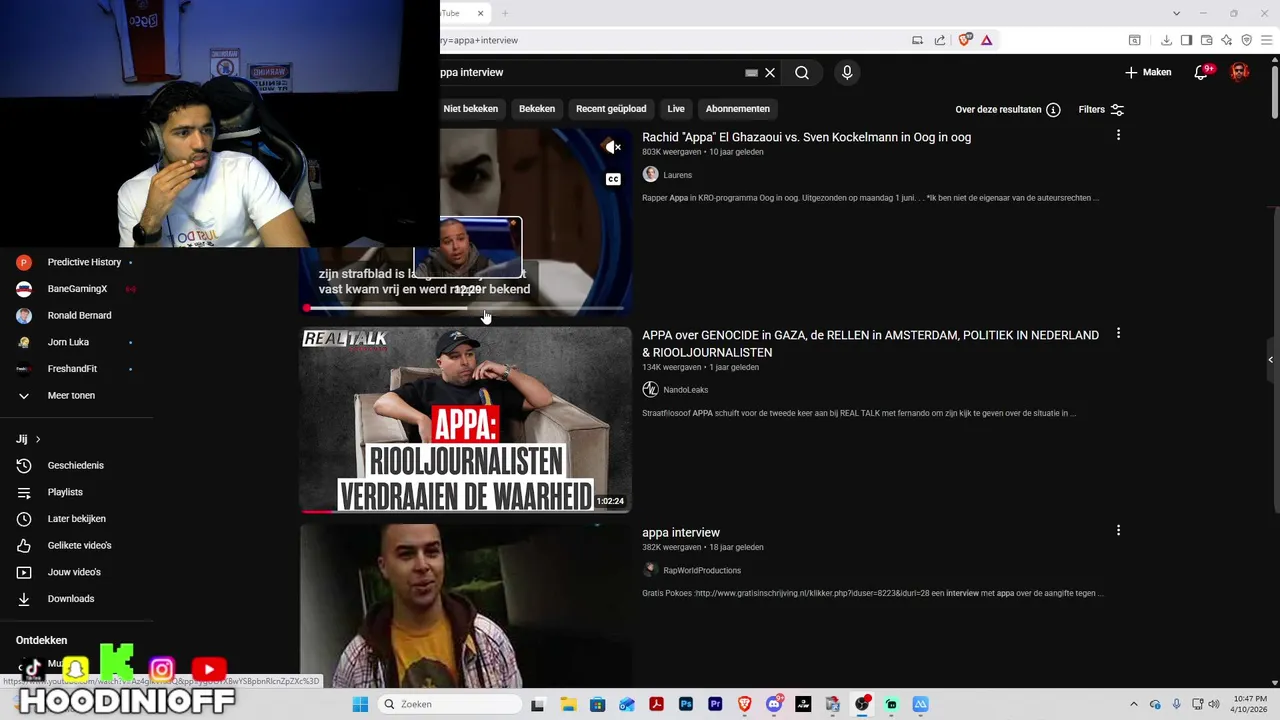Open more options for the APPA over GENOCIDE video
The height and width of the screenshot is (720, 1280).
(1118, 333)
